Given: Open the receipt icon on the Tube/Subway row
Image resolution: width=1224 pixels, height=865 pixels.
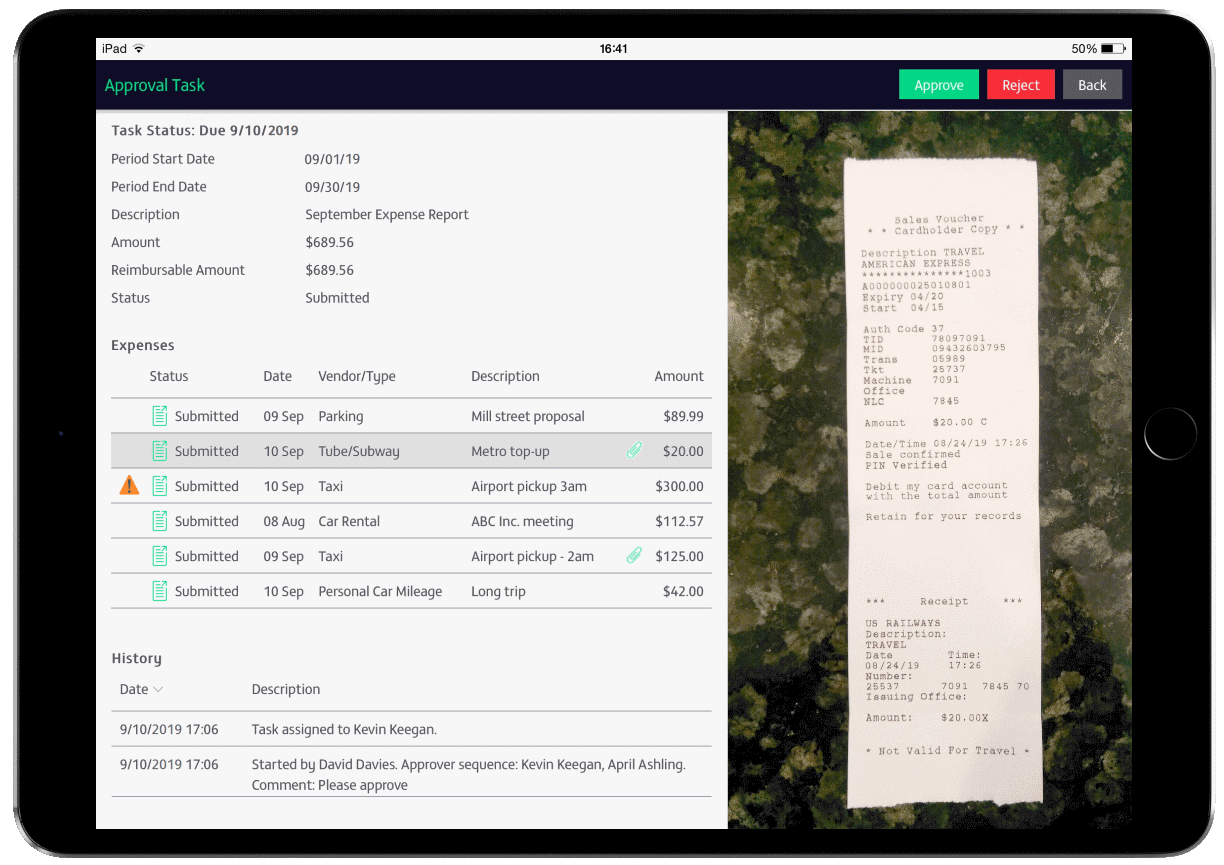Looking at the screenshot, I should coord(161,450).
